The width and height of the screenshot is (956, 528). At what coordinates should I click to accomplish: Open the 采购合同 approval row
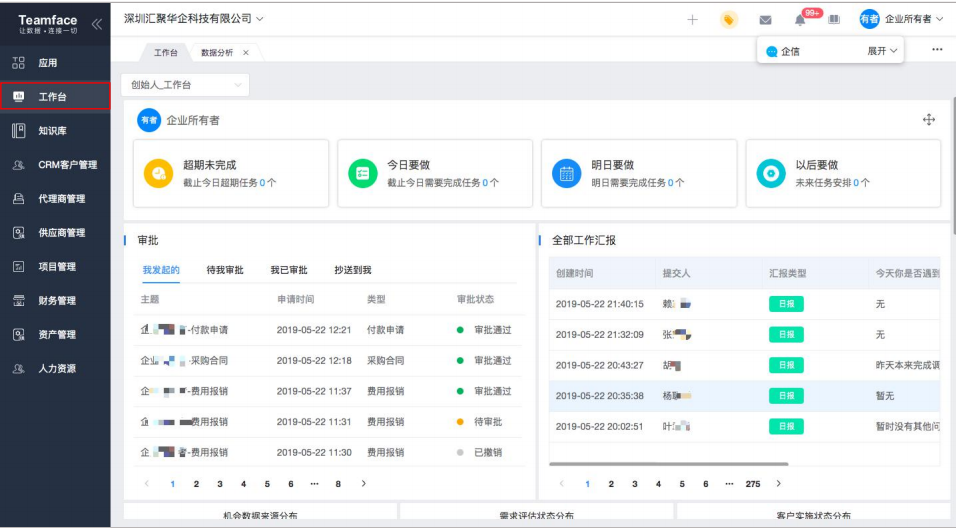point(329,360)
